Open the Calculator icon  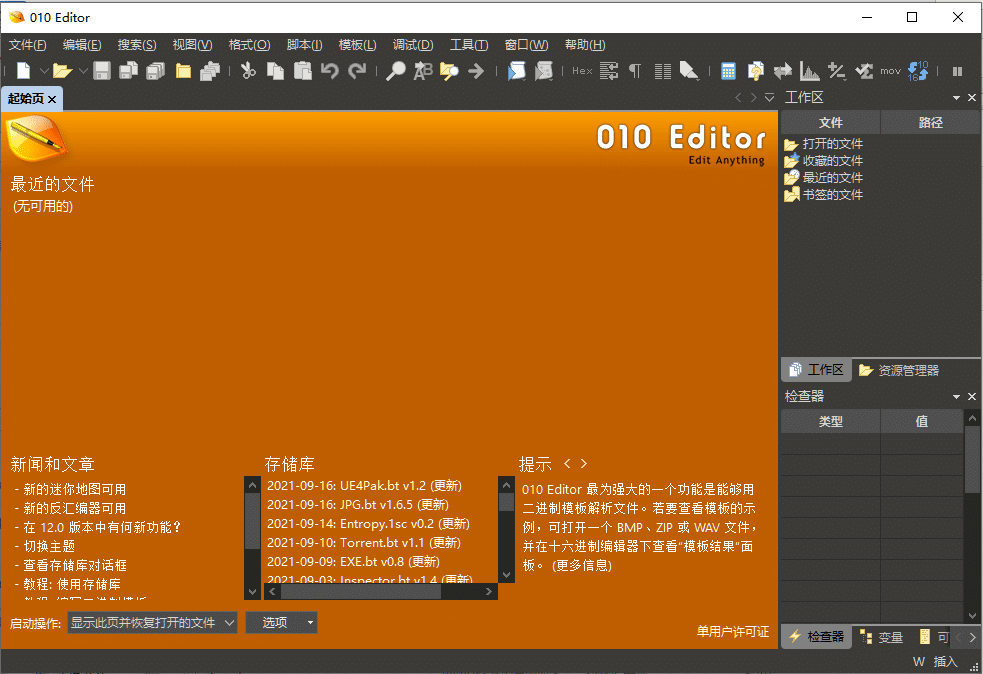point(728,71)
